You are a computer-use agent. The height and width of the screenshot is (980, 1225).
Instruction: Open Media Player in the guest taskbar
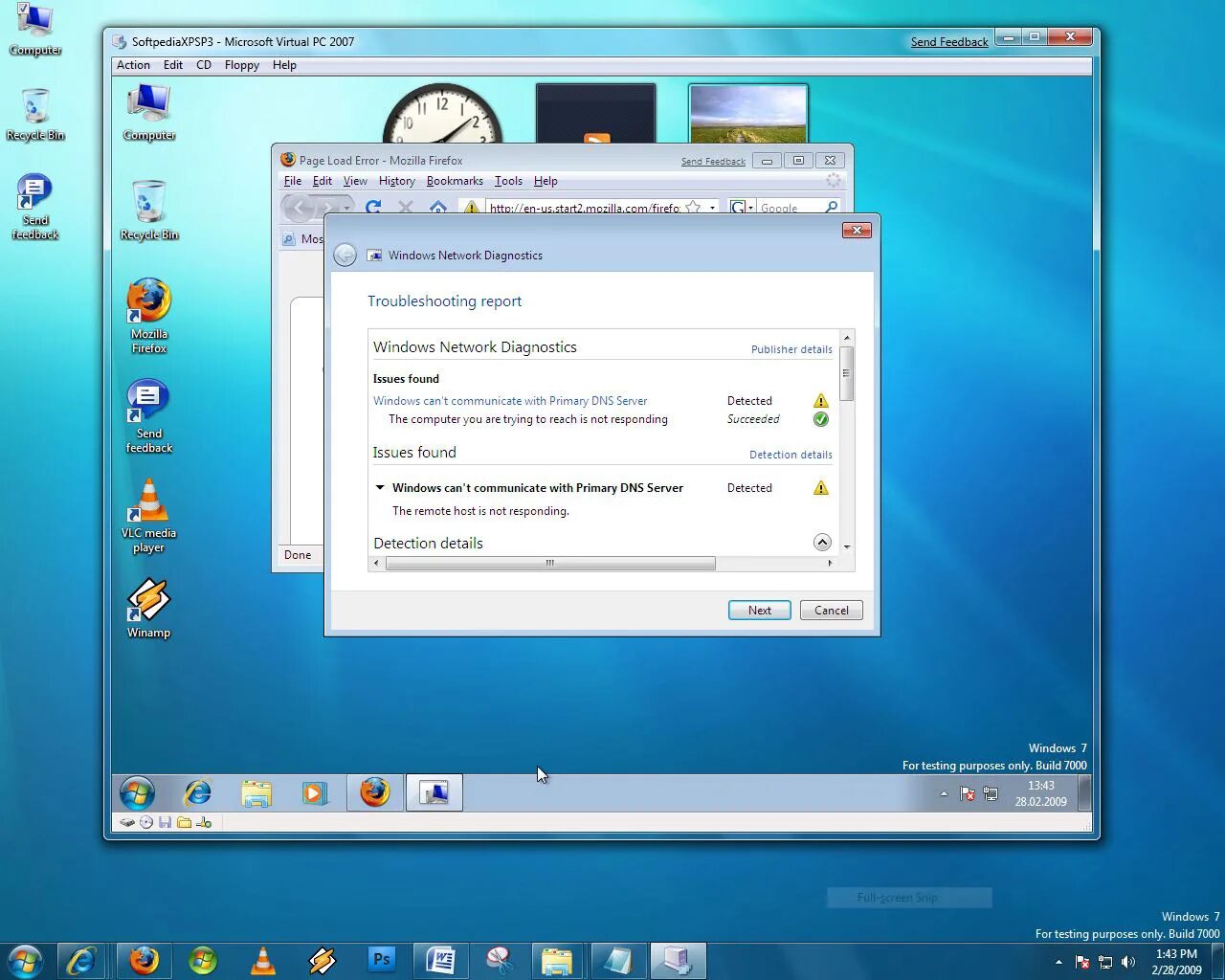(x=314, y=792)
